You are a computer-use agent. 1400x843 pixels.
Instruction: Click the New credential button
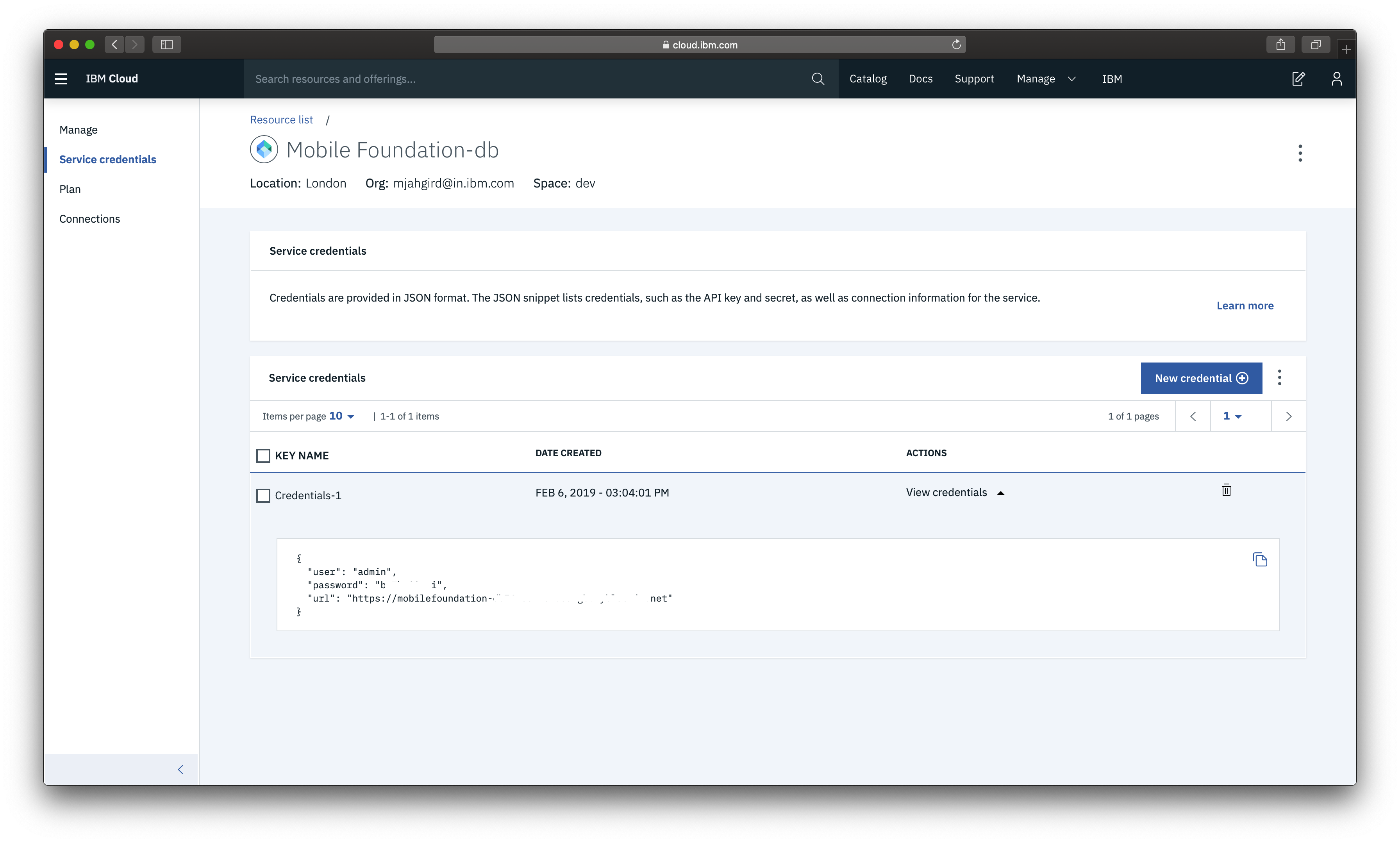click(x=1201, y=378)
